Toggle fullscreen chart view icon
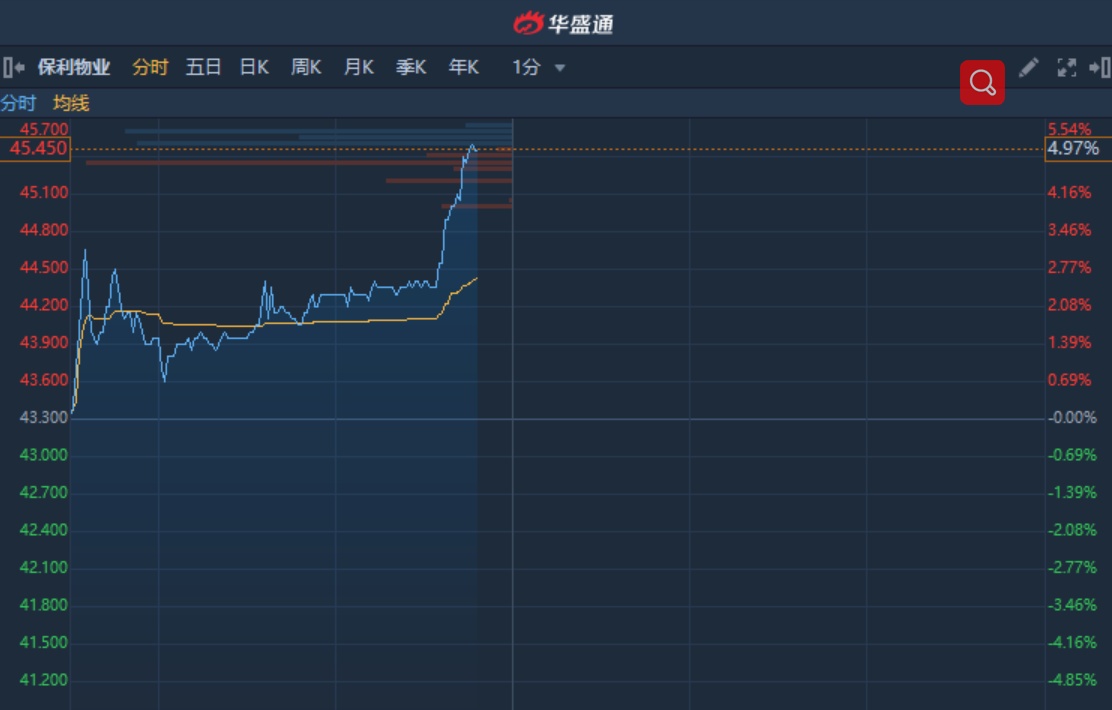The image size is (1112, 710). [x=1067, y=67]
